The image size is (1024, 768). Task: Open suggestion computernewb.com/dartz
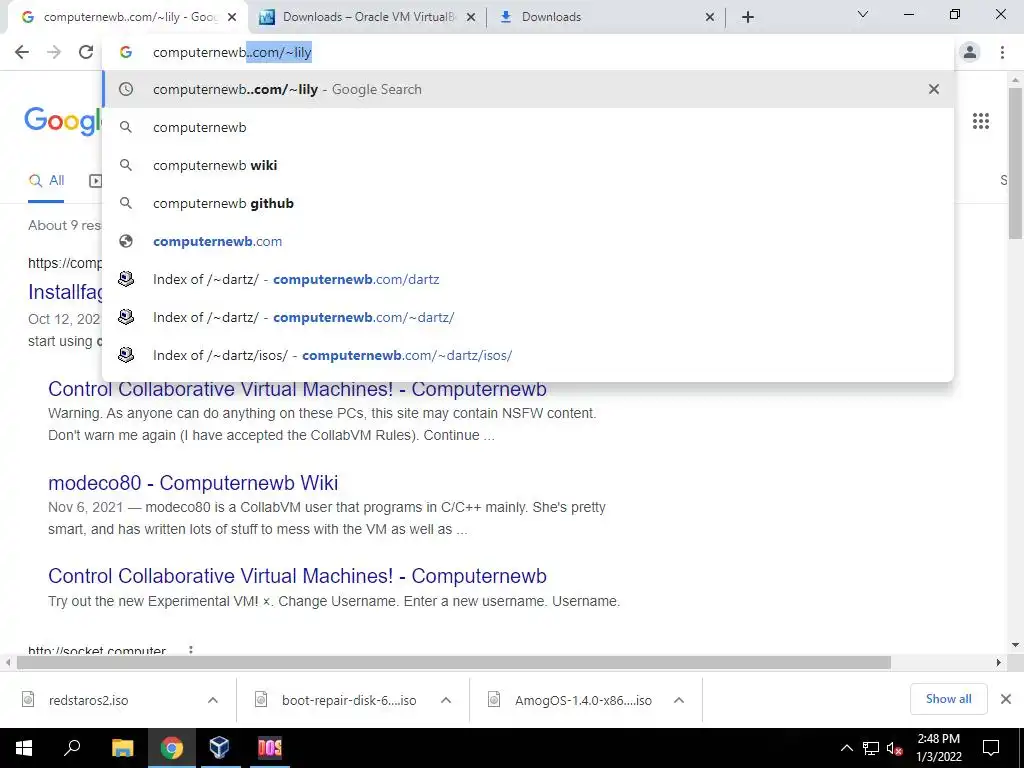(528, 279)
